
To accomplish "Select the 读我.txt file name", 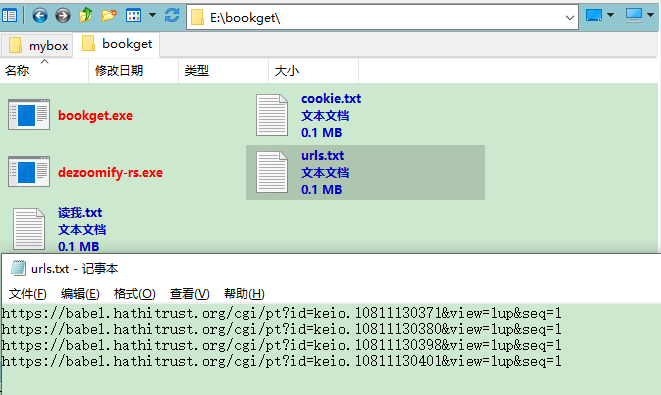I will point(80,212).
